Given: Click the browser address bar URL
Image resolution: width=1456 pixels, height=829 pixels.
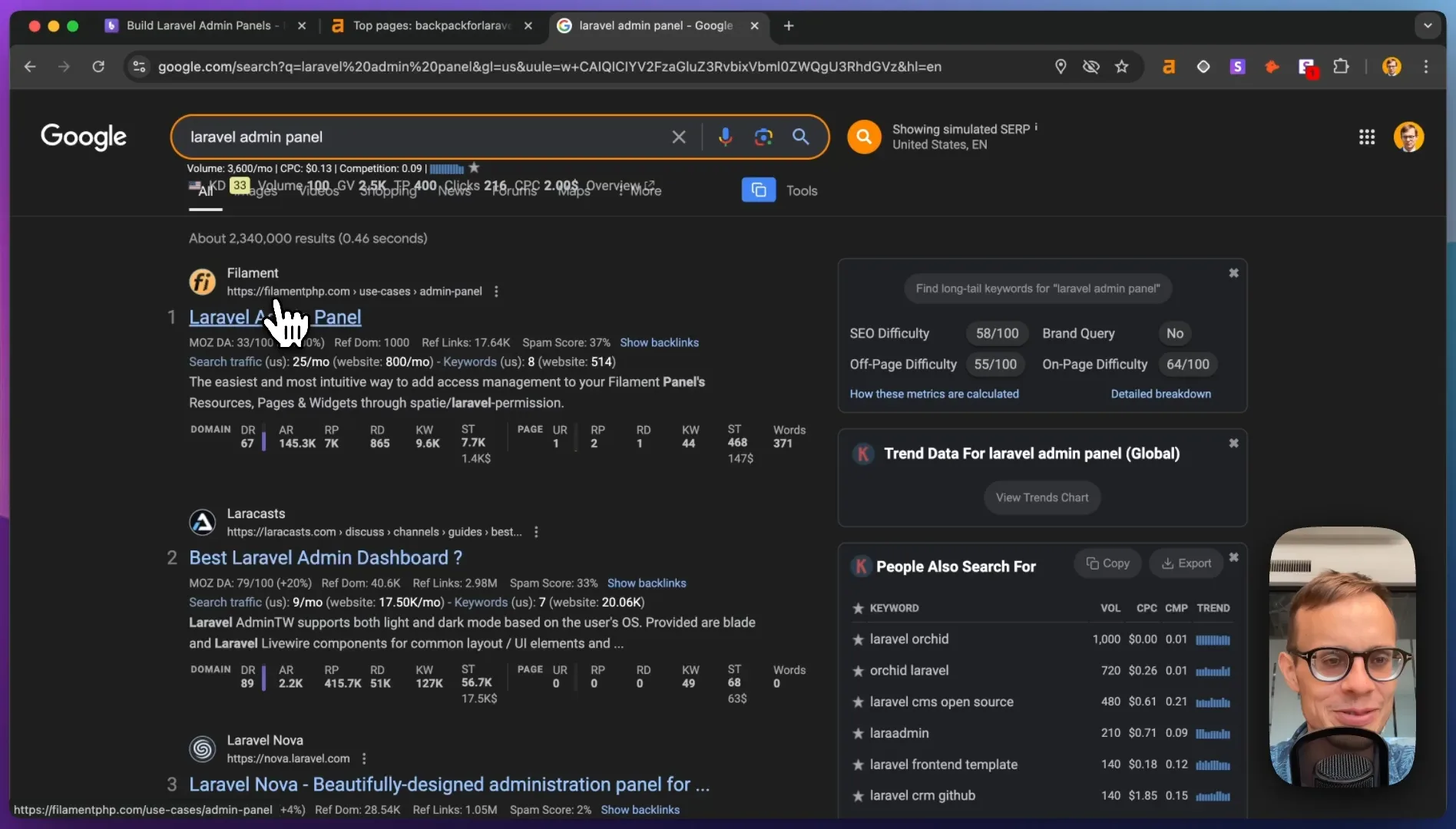Looking at the screenshot, I should click(550, 67).
